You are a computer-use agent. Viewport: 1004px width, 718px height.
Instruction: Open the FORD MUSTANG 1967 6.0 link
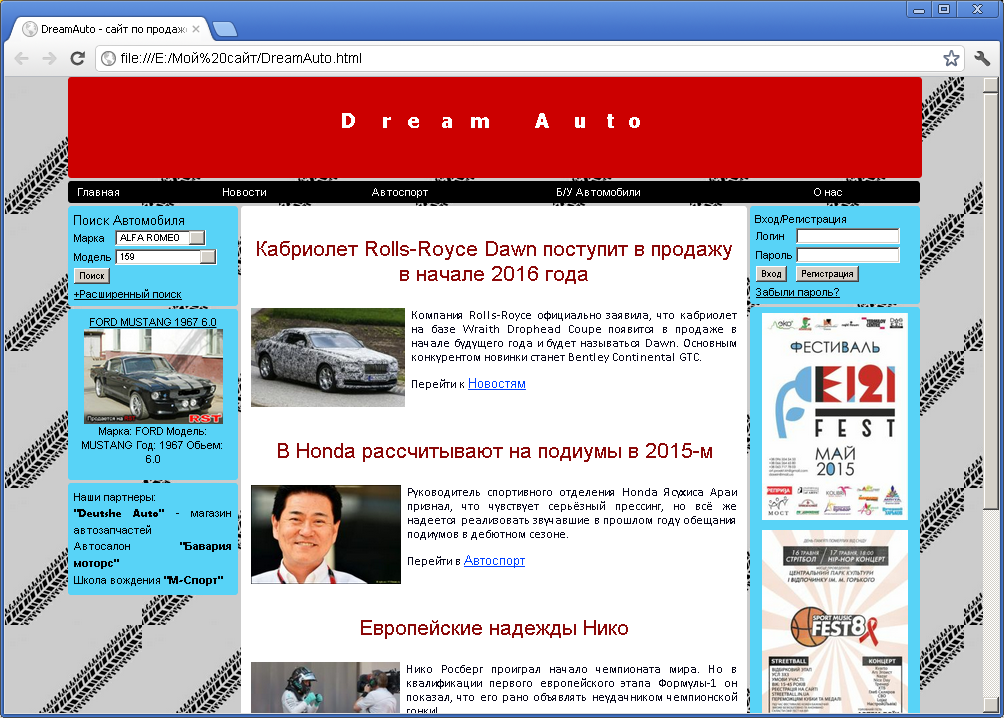click(152, 322)
